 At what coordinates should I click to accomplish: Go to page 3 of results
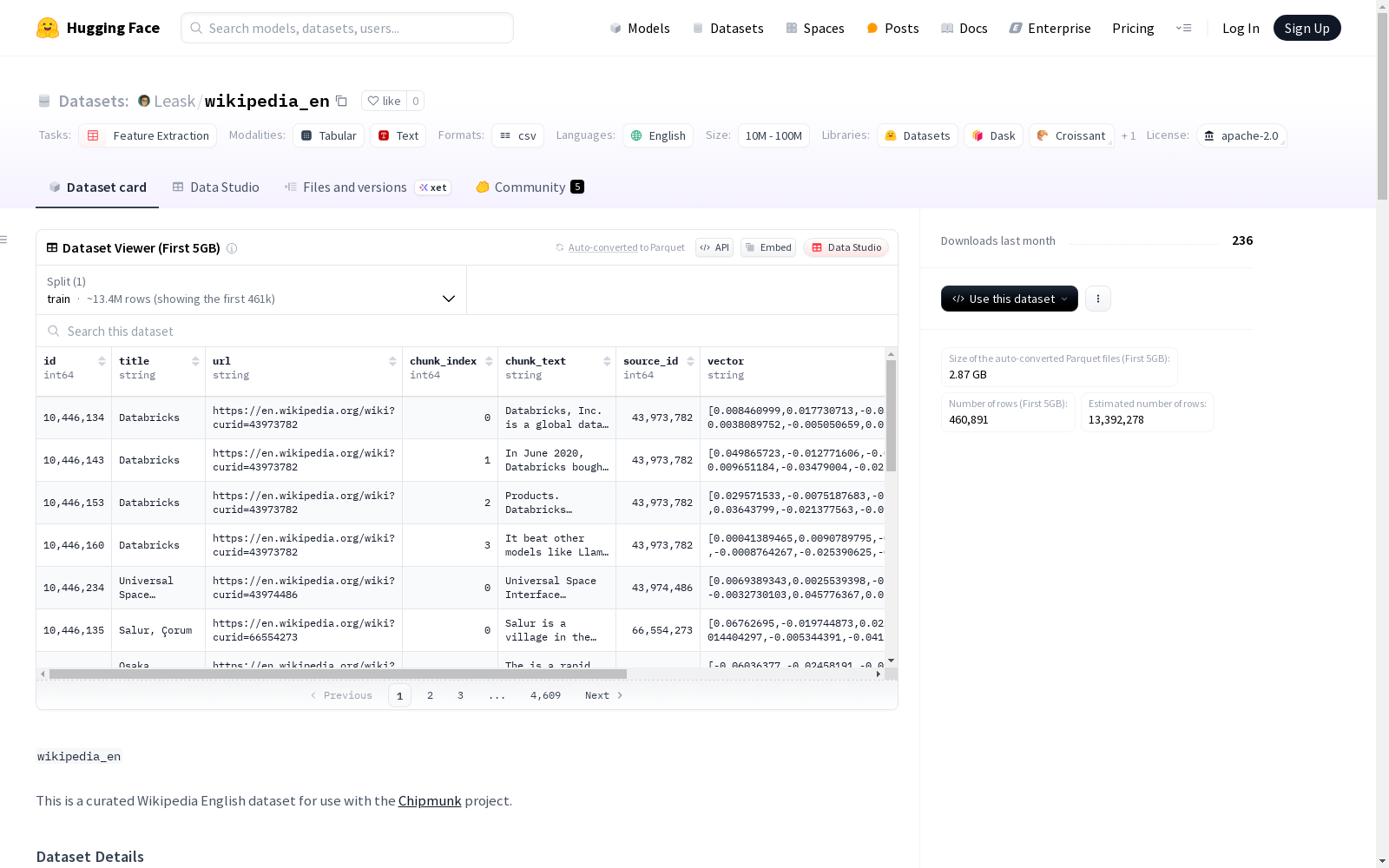tap(460, 695)
